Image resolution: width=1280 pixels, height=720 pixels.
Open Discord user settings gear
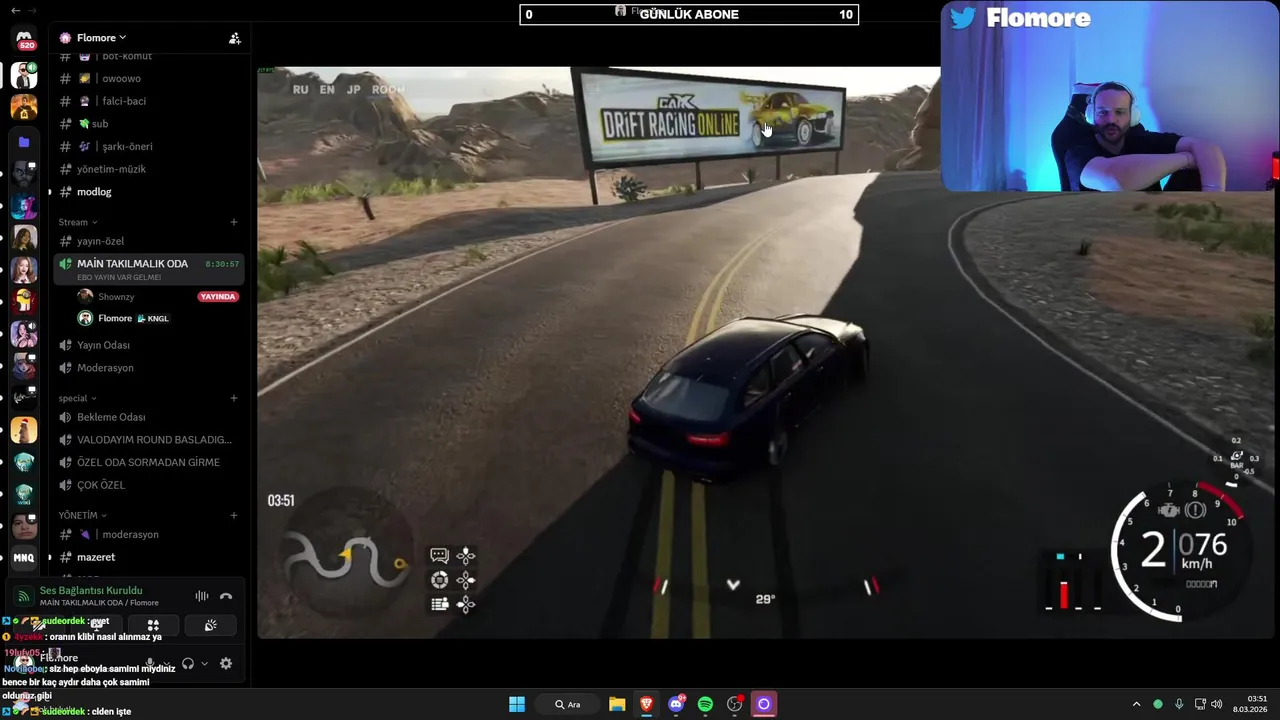tap(226, 663)
